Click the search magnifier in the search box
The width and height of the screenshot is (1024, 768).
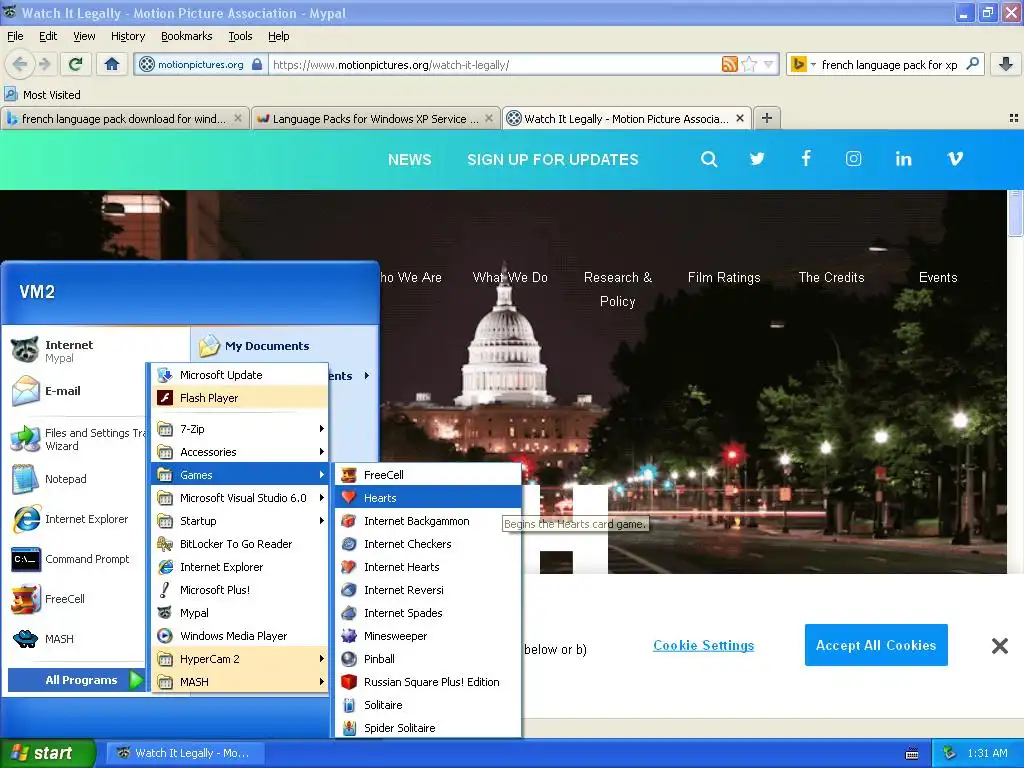972,64
